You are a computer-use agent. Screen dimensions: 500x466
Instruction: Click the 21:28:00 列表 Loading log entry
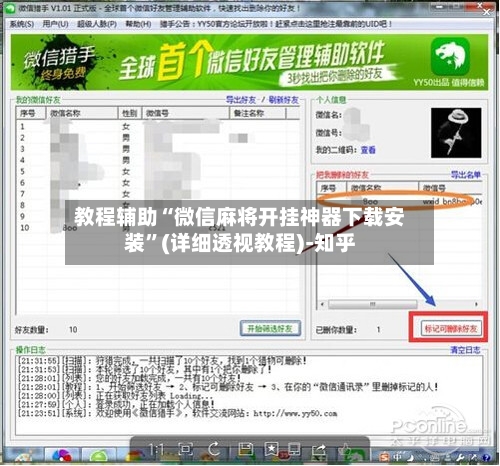[x=115, y=396]
